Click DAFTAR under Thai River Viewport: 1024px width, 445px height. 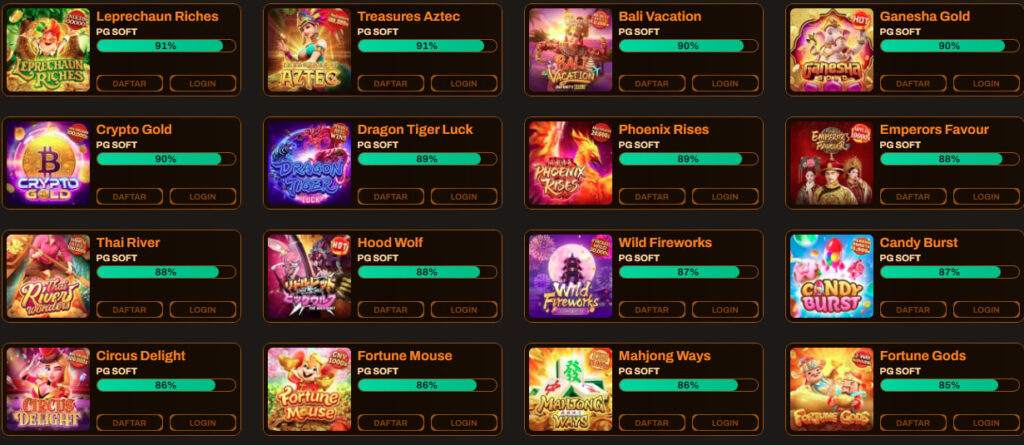129,310
